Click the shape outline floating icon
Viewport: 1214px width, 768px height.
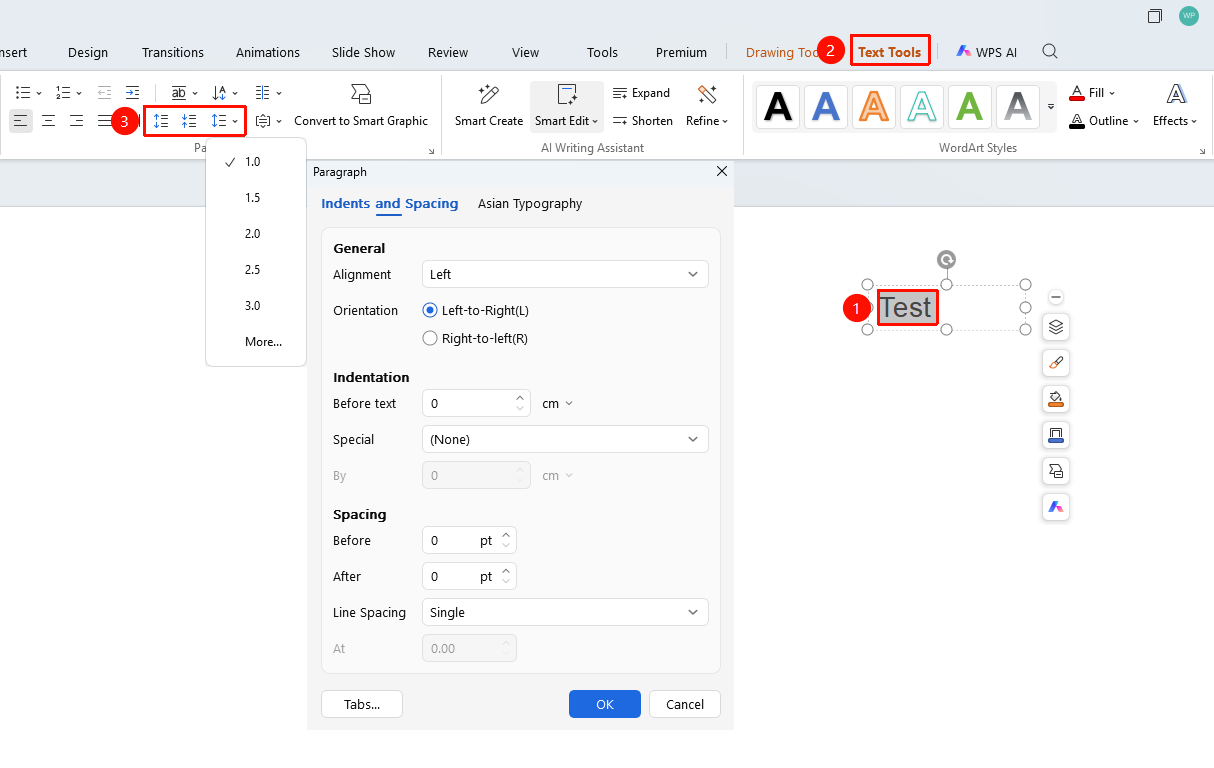[1056, 435]
